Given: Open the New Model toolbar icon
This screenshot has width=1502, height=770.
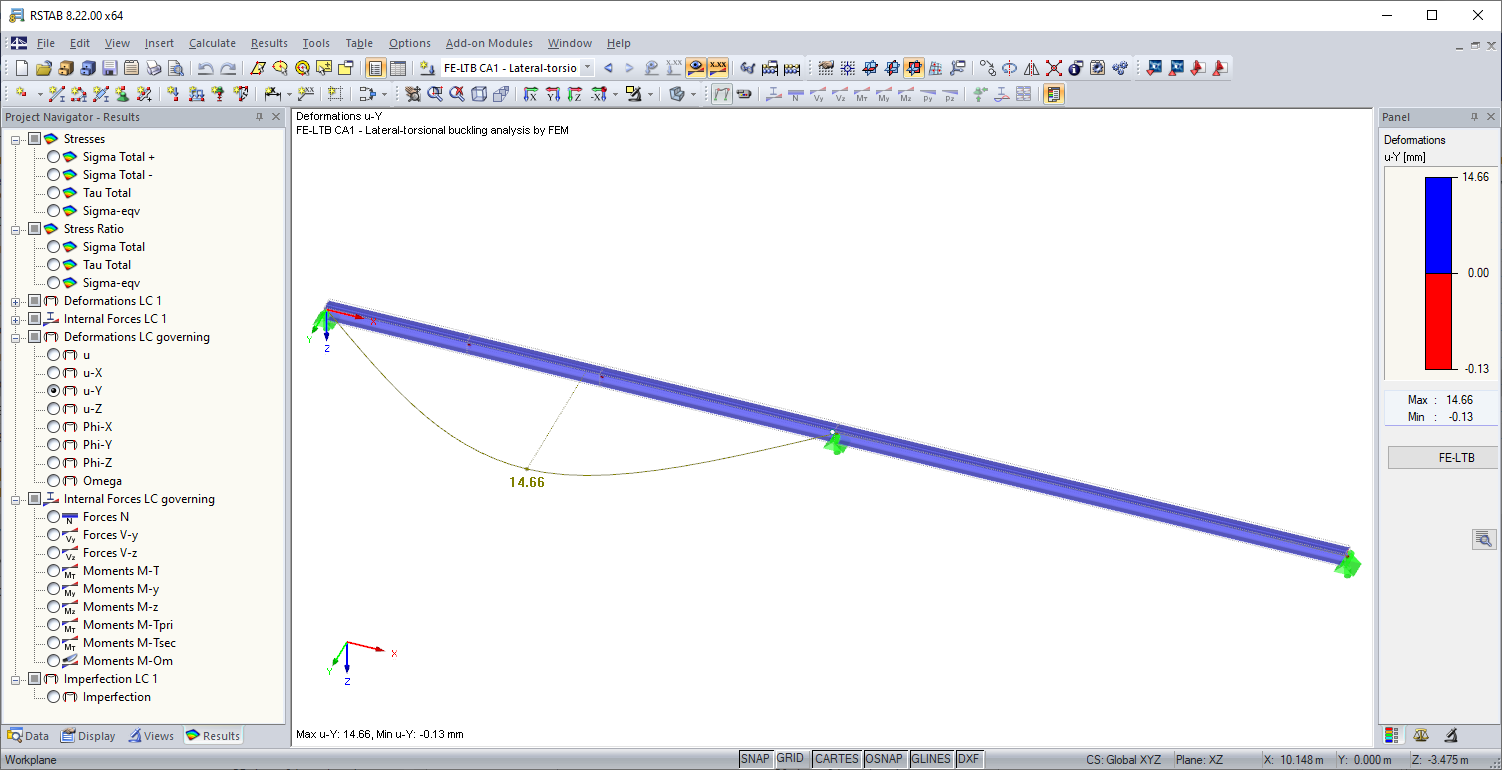Looking at the screenshot, I should [x=23, y=67].
